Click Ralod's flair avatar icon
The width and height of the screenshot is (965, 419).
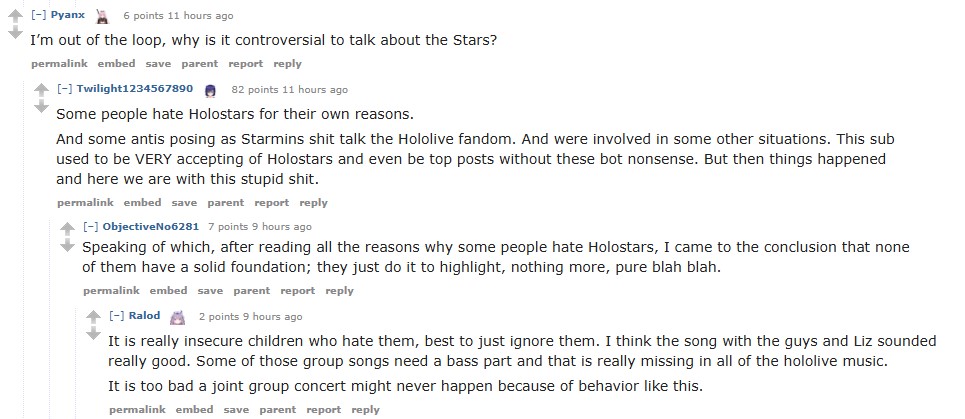click(177, 317)
